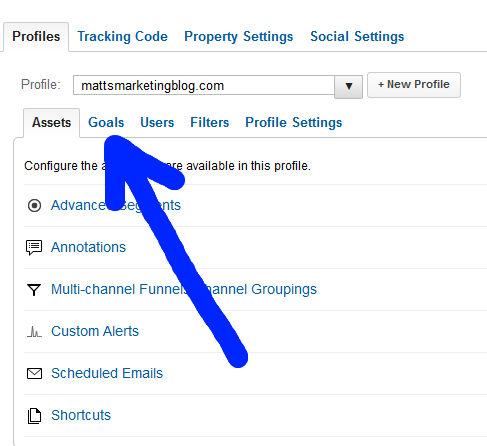
Task: Click the Annotations speech bubble icon
Action: pyautogui.click(x=34, y=248)
